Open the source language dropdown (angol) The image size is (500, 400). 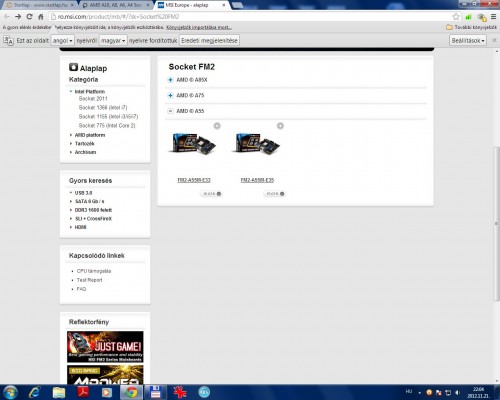tap(63, 41)
